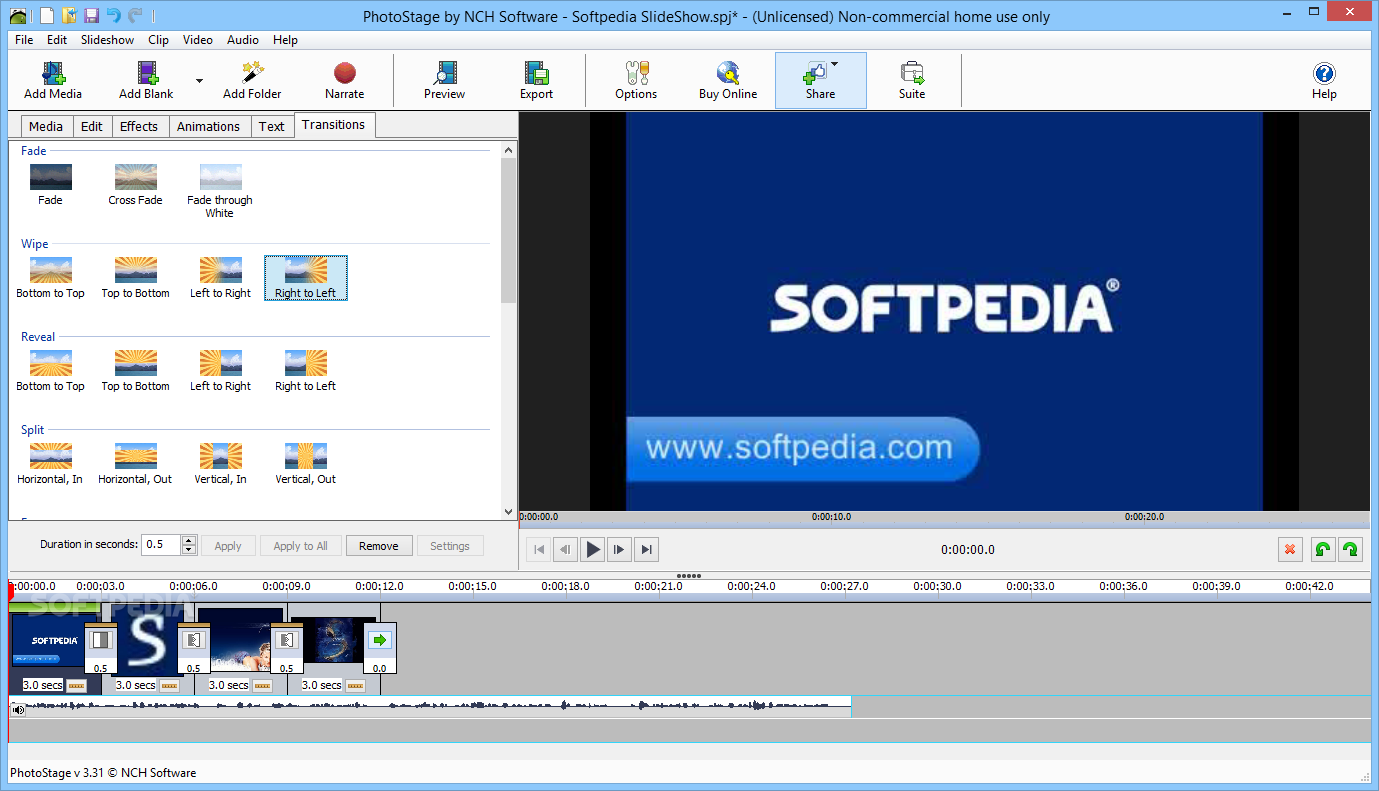Select the Transitions tab
The image size is (1379, 791).
334,125
